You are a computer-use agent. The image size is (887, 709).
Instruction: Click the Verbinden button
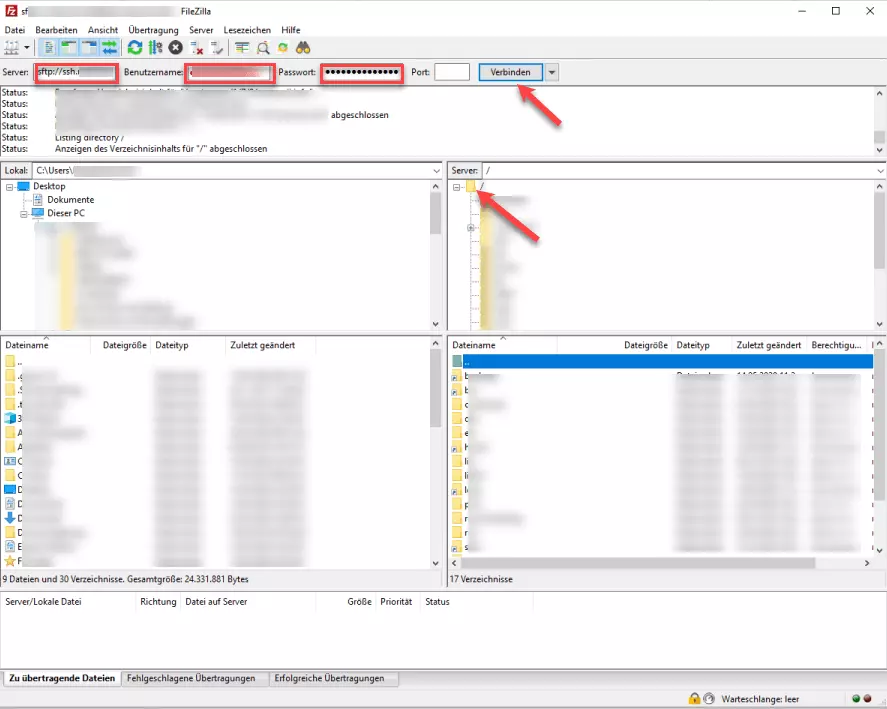pos(510,72)
